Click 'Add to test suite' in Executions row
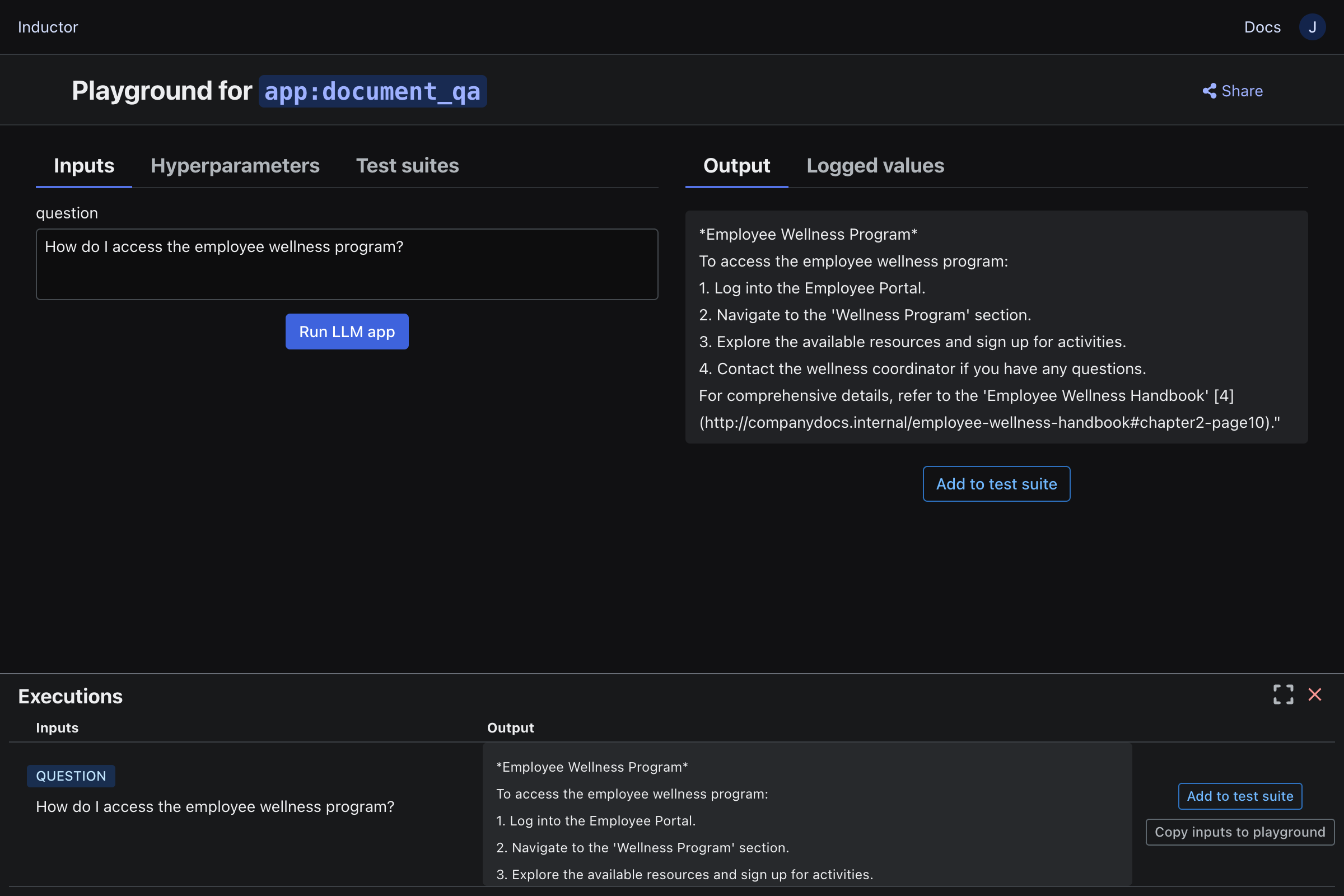This screenshot has height=896, width=1344. (x=1240, y=795)
